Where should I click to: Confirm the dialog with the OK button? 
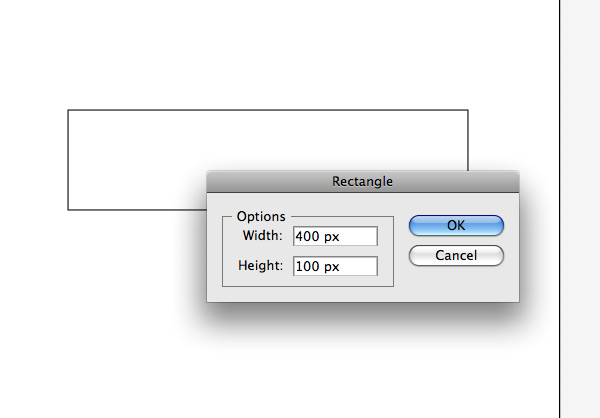(456, 225)
